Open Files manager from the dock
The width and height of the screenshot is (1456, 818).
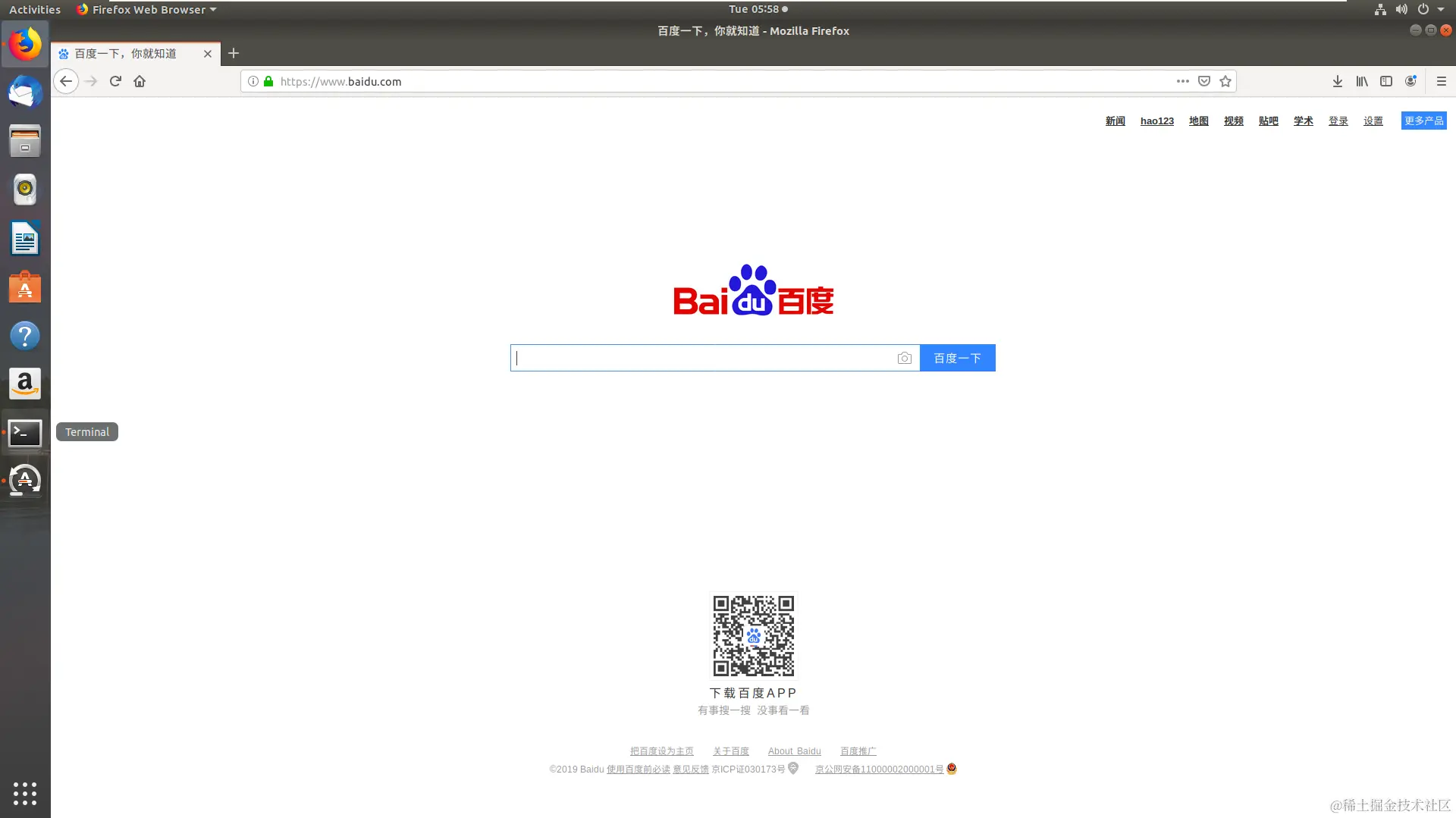[25, 141]
